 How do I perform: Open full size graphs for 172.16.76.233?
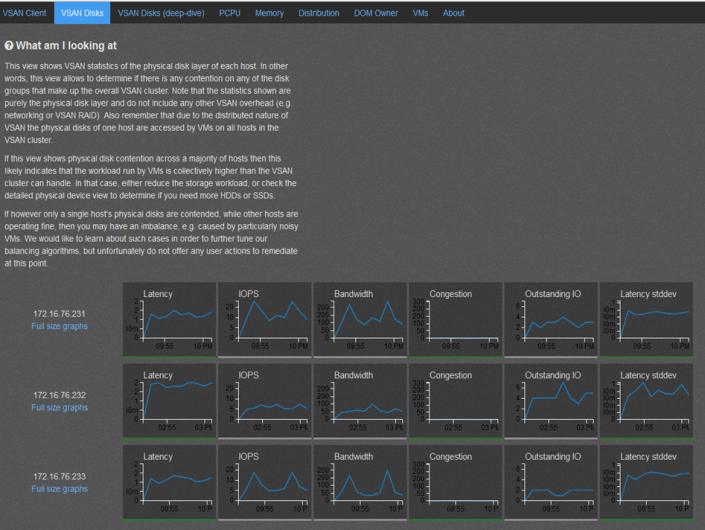click(59, 489)
